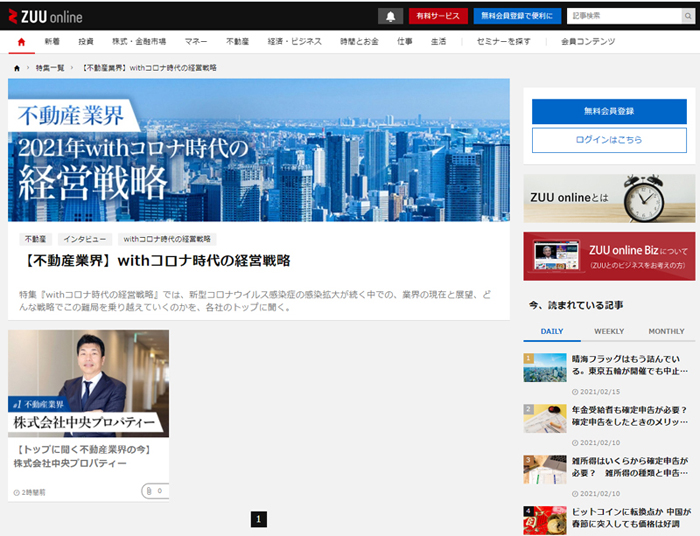Open the トップに聞く不動産業界の今 article title

tap(83, 456)
